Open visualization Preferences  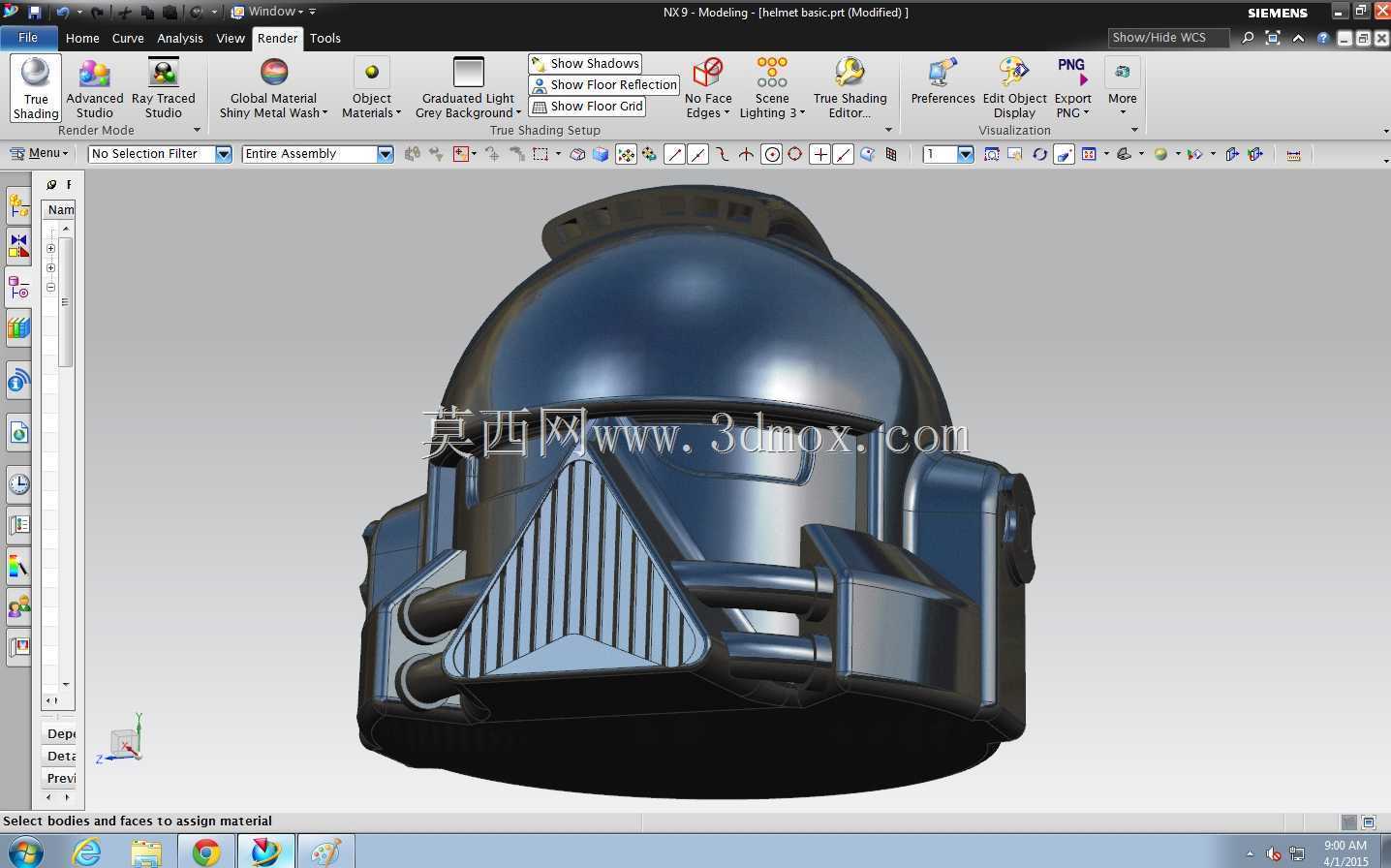tap(943, 81)
